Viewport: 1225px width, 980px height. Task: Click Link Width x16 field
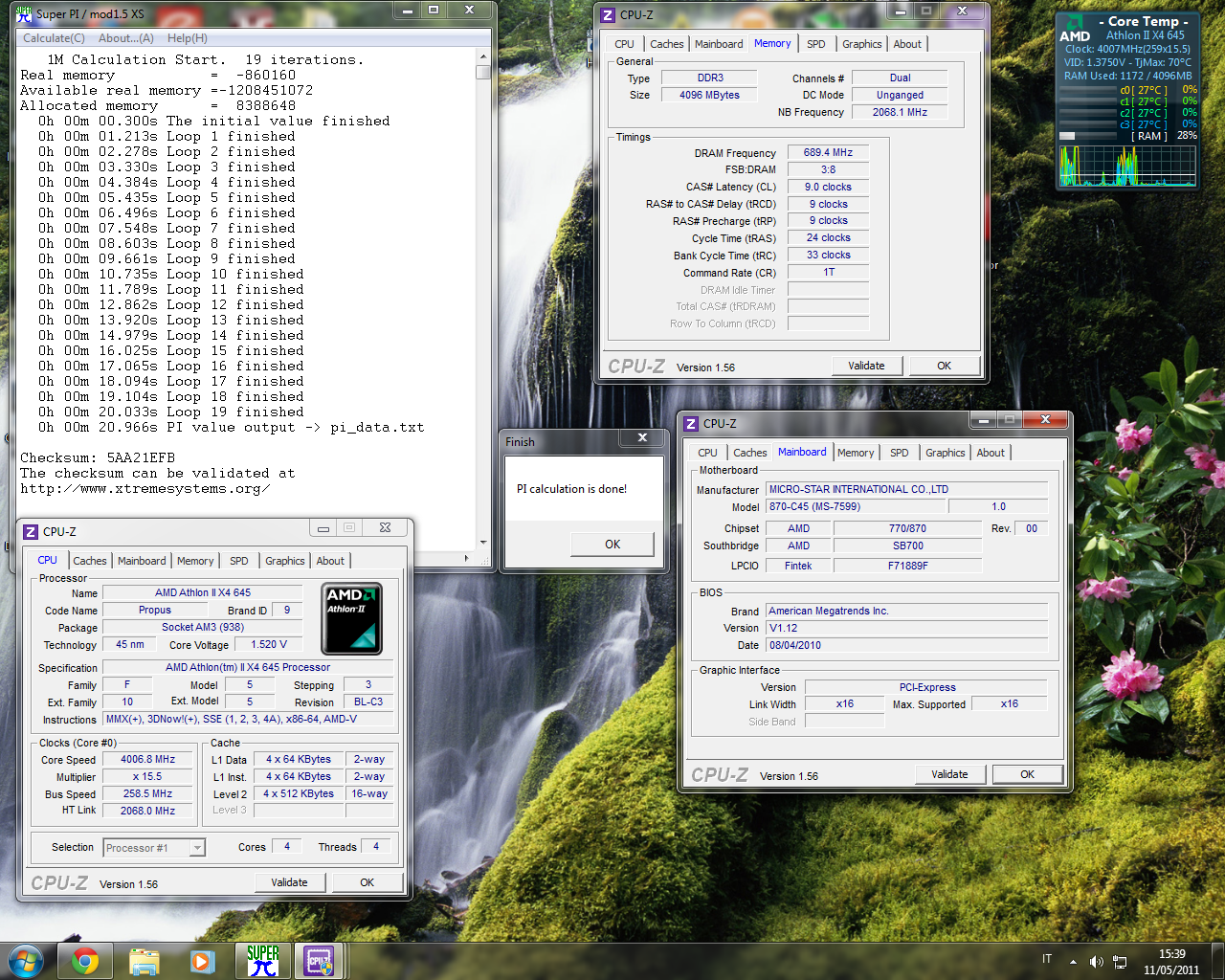tap(844, 703)
